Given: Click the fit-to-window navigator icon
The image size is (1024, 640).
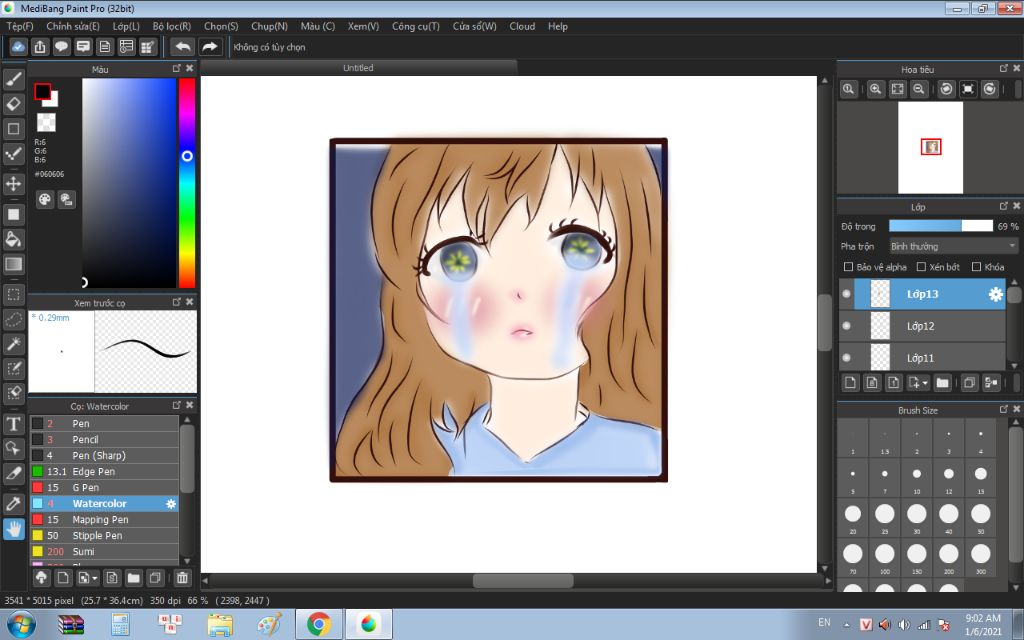Looking at the screenshot, I should point(897,89).
